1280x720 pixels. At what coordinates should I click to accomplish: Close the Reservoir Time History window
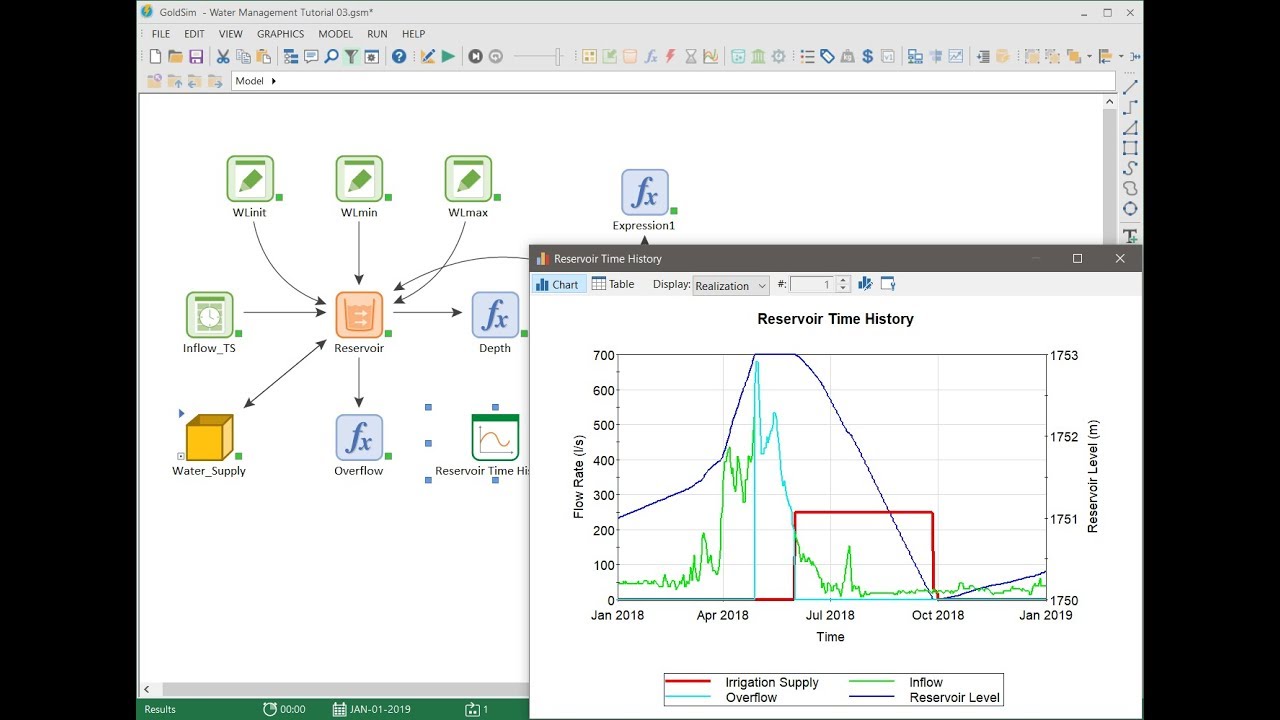pos(1120,258)
